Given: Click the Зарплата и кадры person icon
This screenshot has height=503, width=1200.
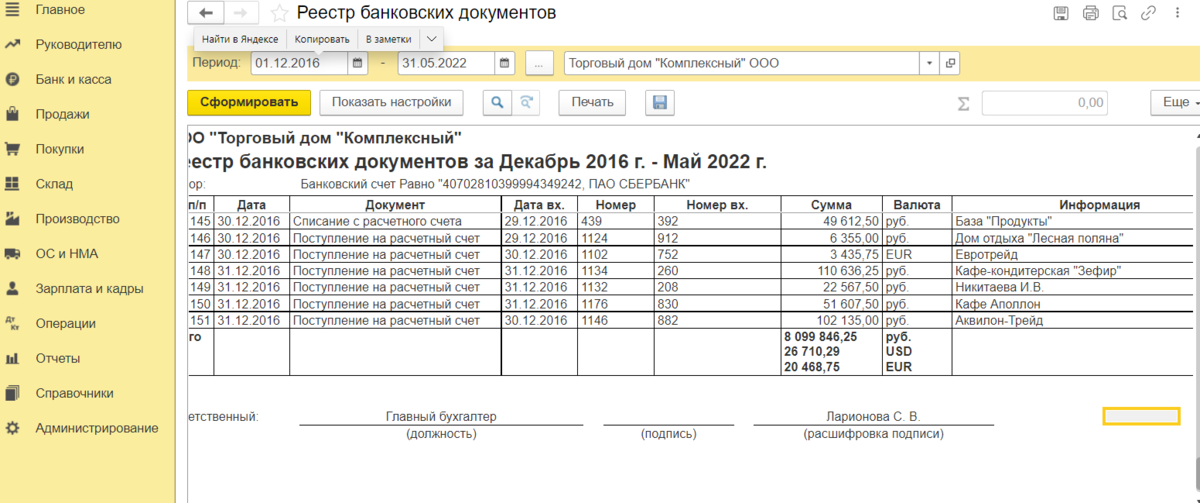Looking at the screenshot, I should [x=13, y=288].
